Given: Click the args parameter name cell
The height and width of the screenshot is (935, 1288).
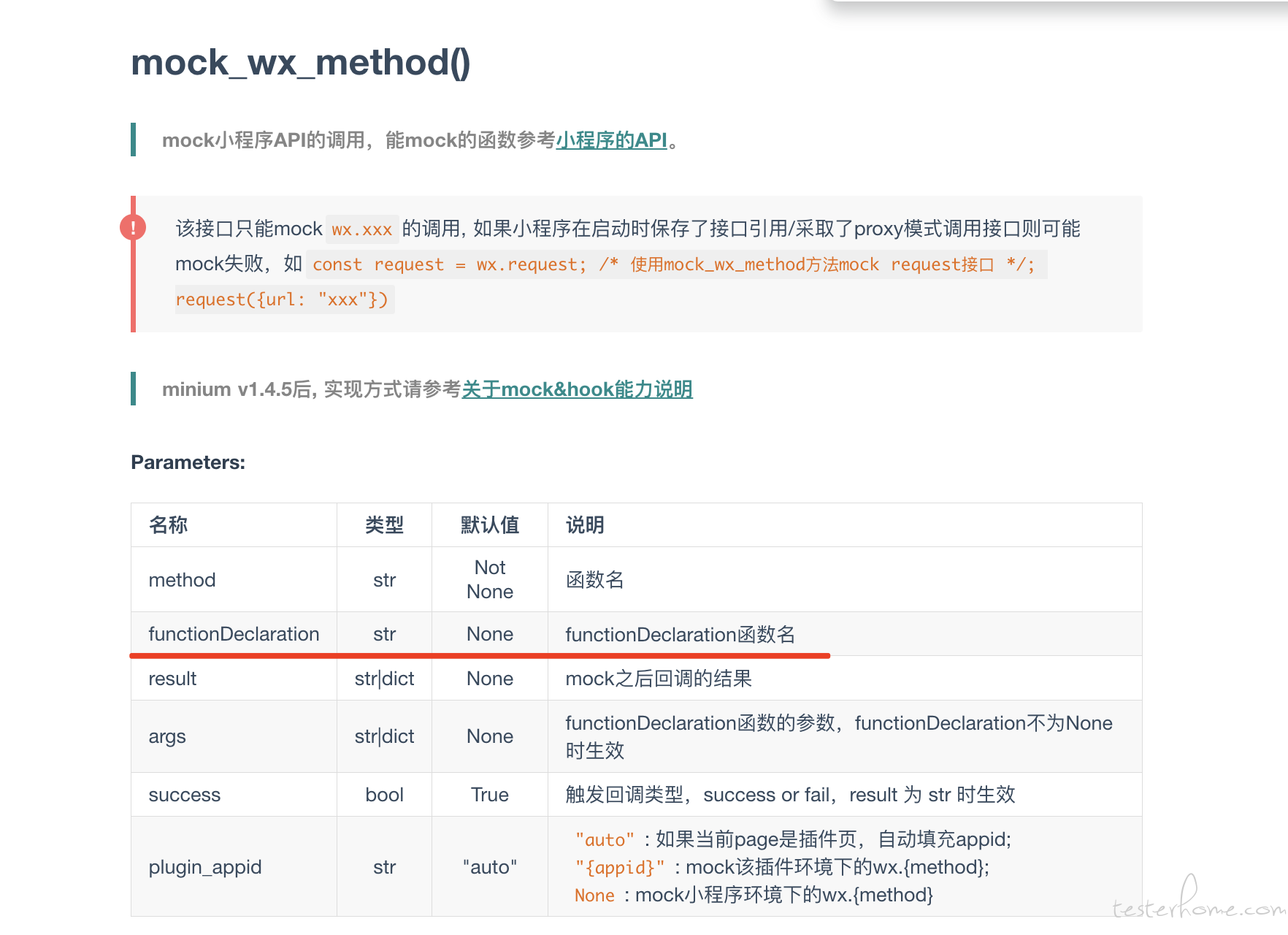Looking at the screenshot, I should (x=167, y=736).
